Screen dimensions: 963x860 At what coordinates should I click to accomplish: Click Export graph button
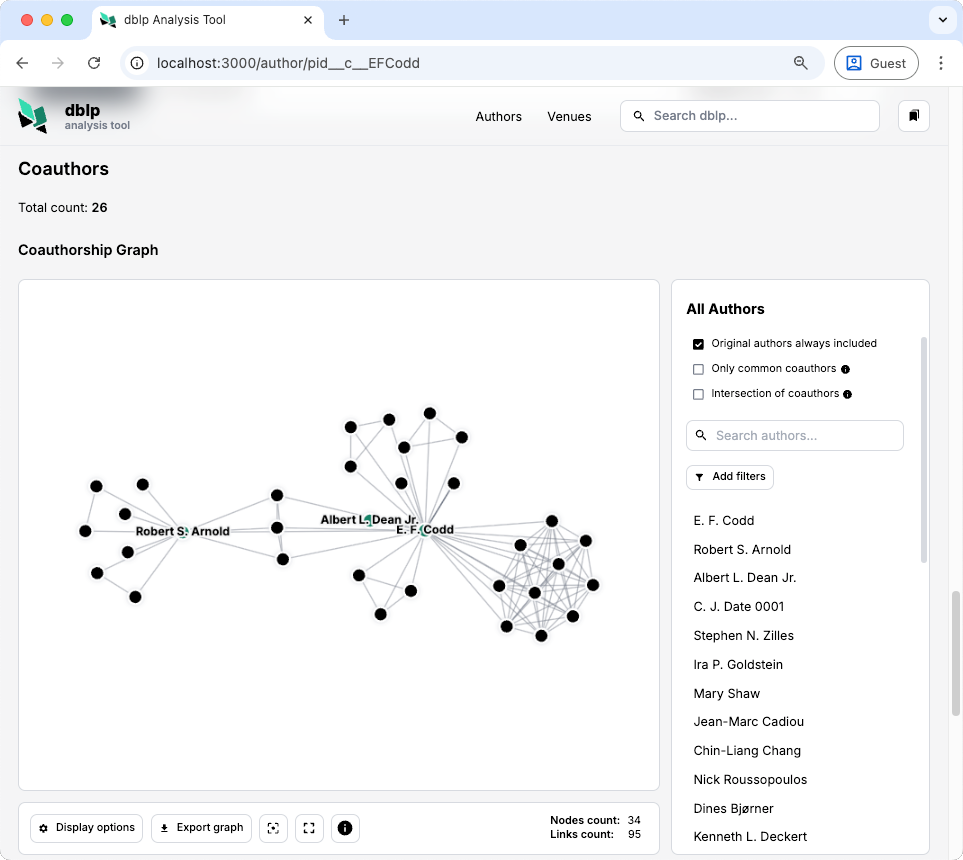pos(201,828)
